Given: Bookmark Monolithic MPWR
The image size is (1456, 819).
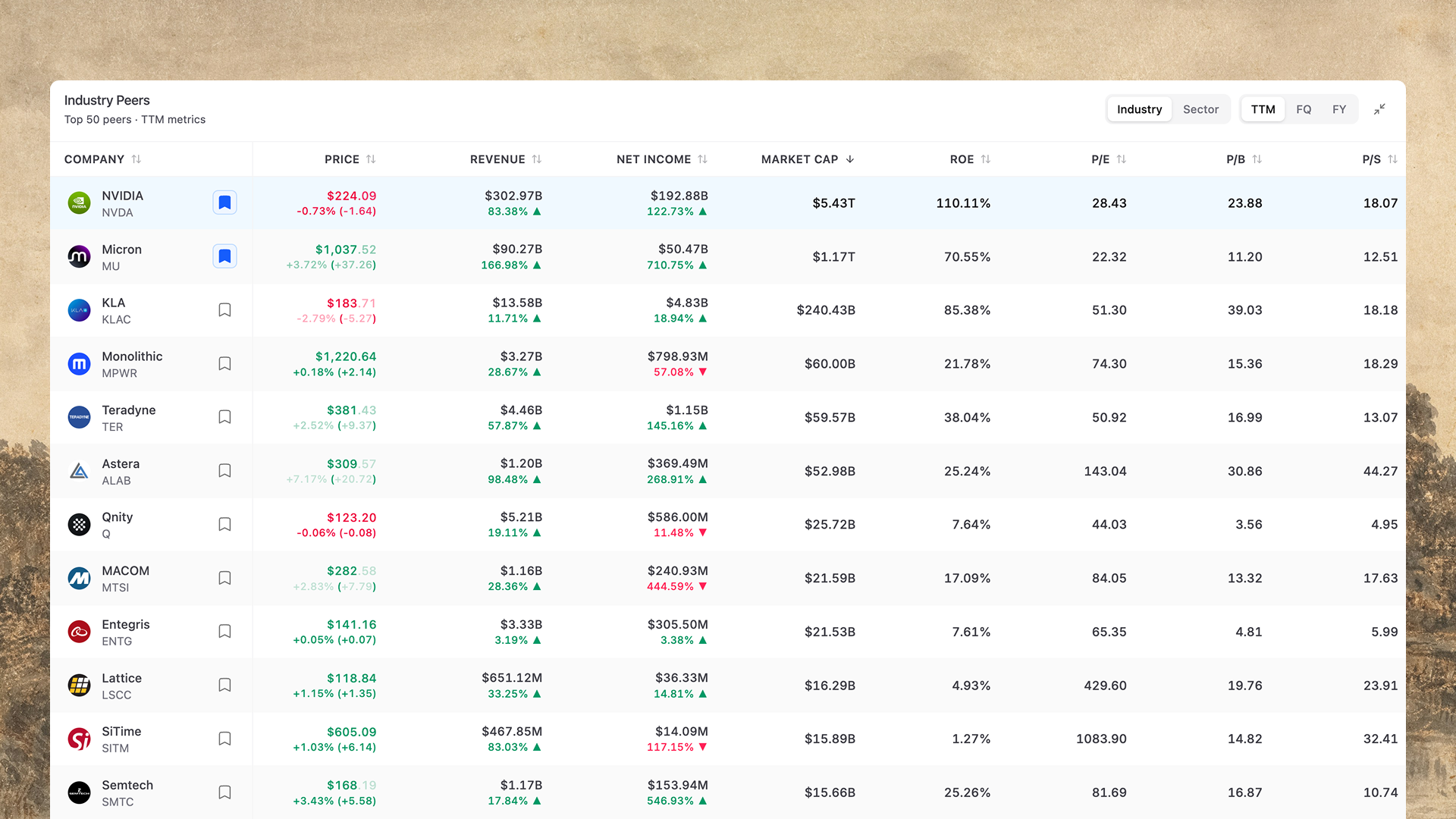Looking at the screenshot, I should click(224, 364).
